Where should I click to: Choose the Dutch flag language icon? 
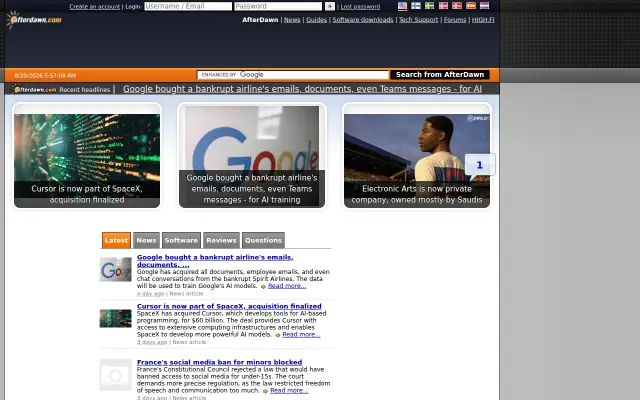tap(484, 6)
